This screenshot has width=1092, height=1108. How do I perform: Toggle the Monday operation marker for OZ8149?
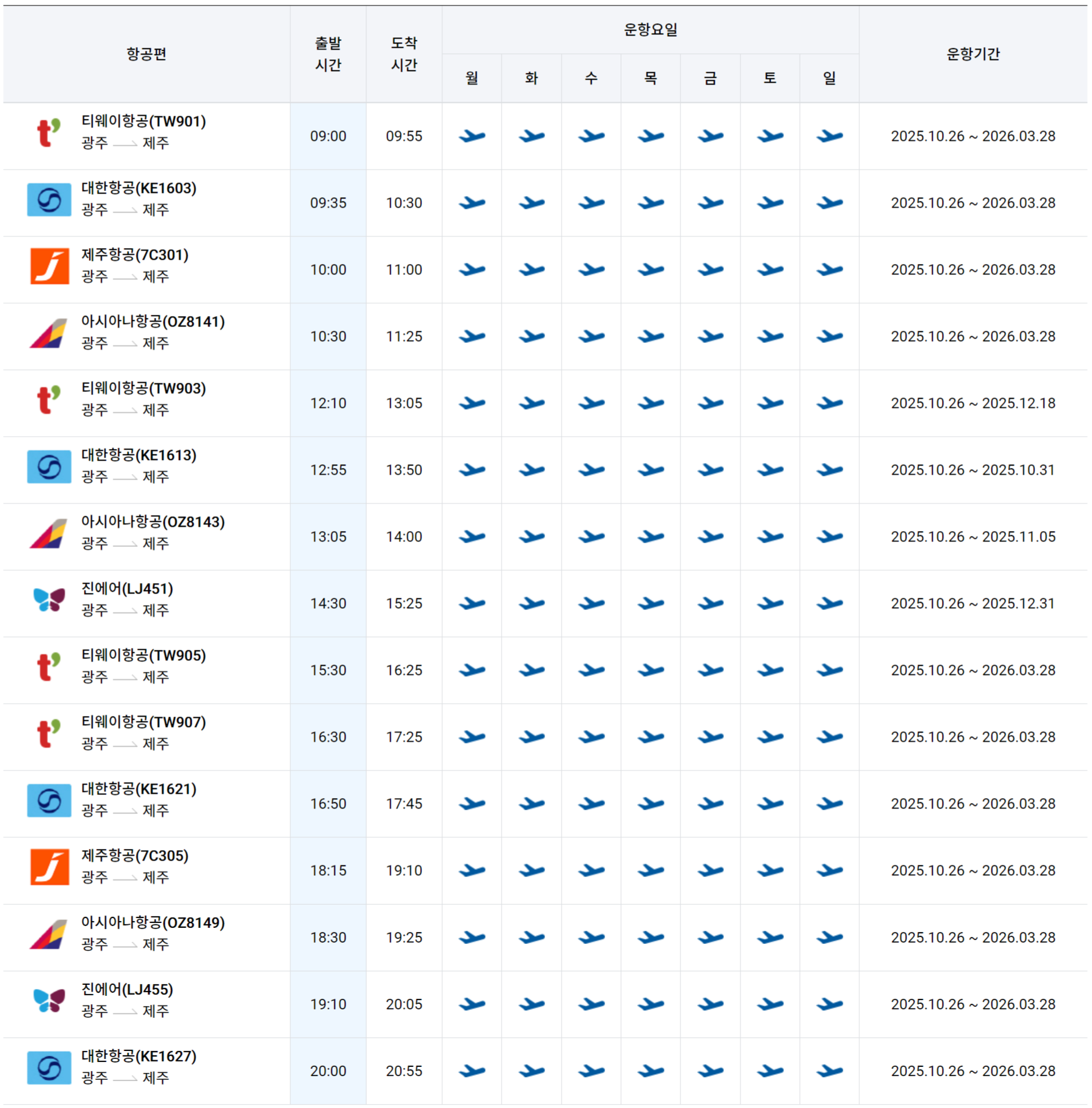pyautogui.click(x=472, y=937)
